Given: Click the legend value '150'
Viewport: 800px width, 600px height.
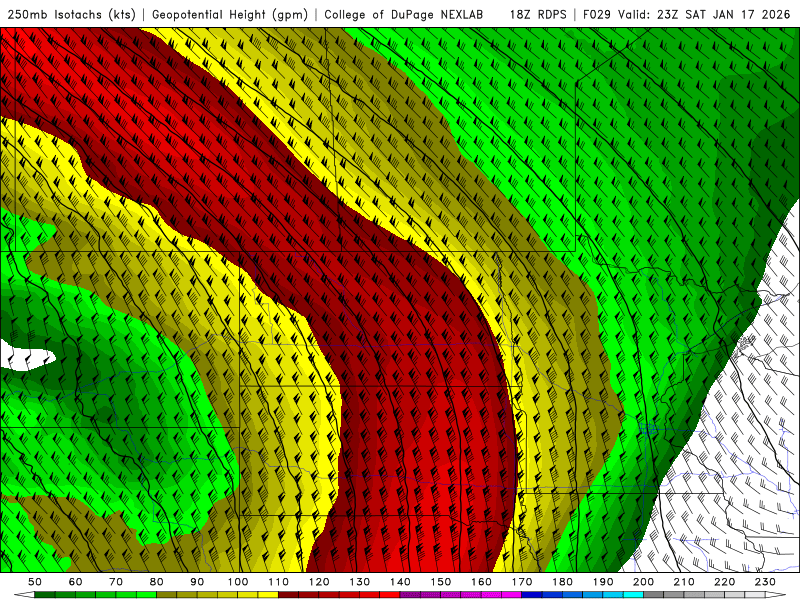Looking at the screenshot, I should coord(440,582).
